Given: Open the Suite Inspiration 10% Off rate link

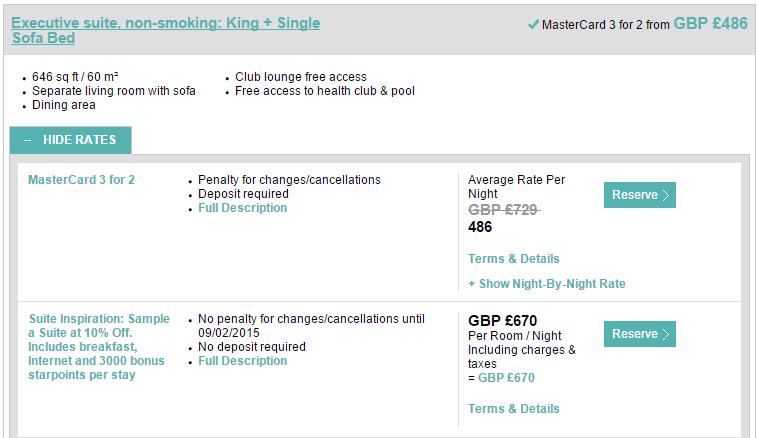Looking at the screenshot, I should (x=99, y=347).
